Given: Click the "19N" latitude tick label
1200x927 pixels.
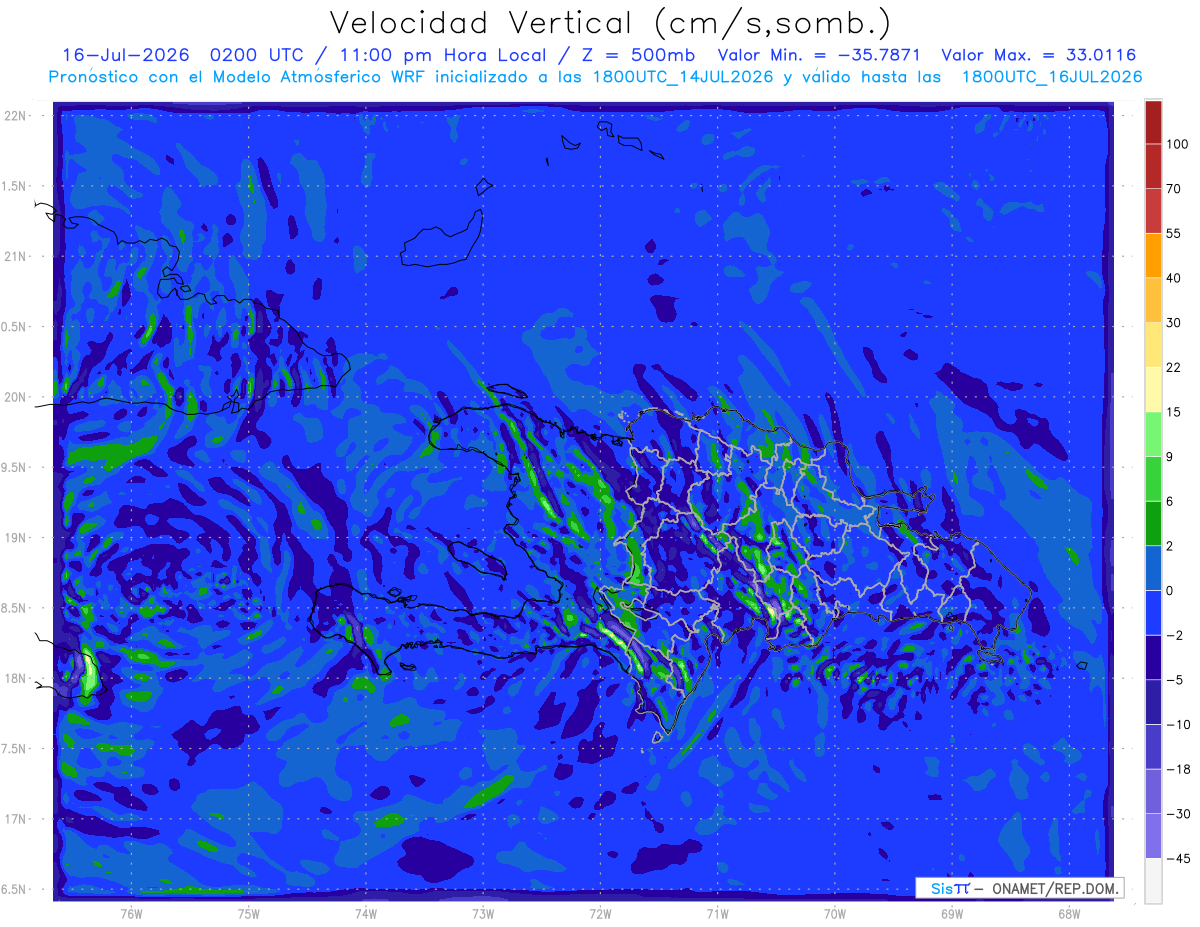Looking at the screenshot, I should pyautogui.click(x=14, y=537).
